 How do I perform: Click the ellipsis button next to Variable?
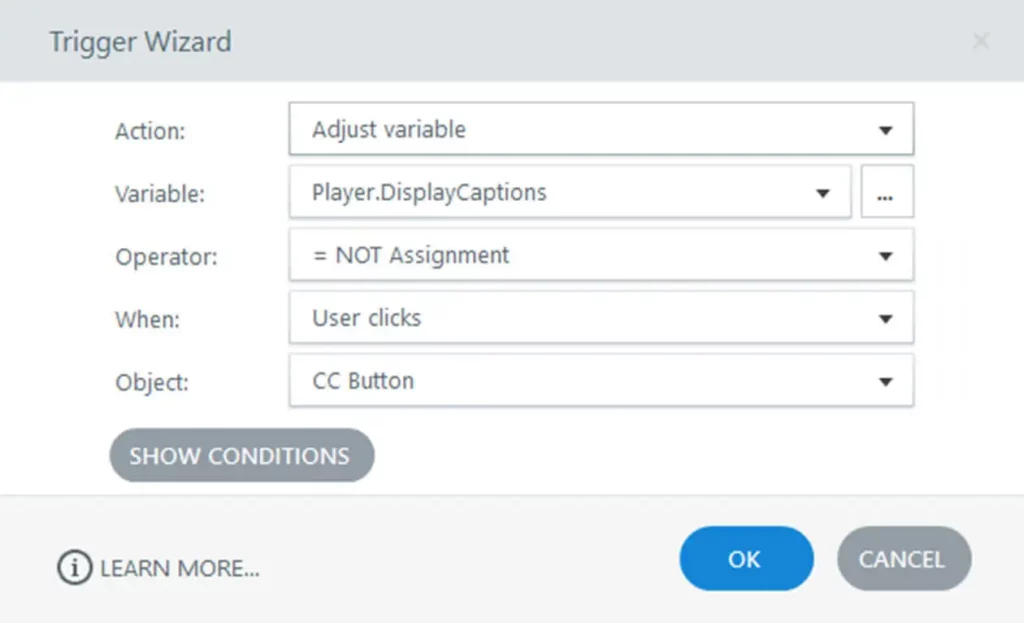coord(887,193)
